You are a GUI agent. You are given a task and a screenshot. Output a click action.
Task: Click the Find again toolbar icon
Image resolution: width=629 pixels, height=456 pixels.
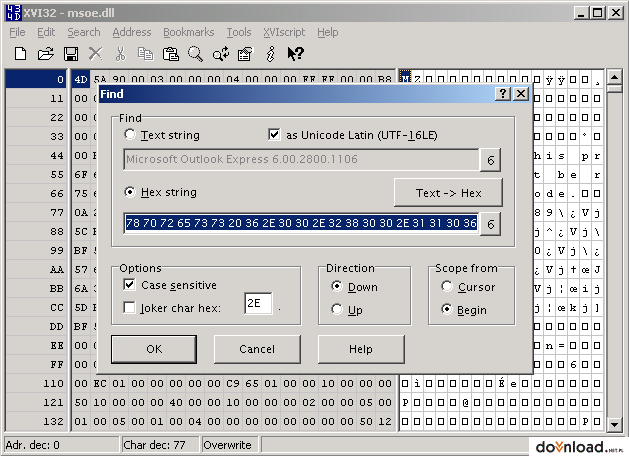[x=221, y=53]
